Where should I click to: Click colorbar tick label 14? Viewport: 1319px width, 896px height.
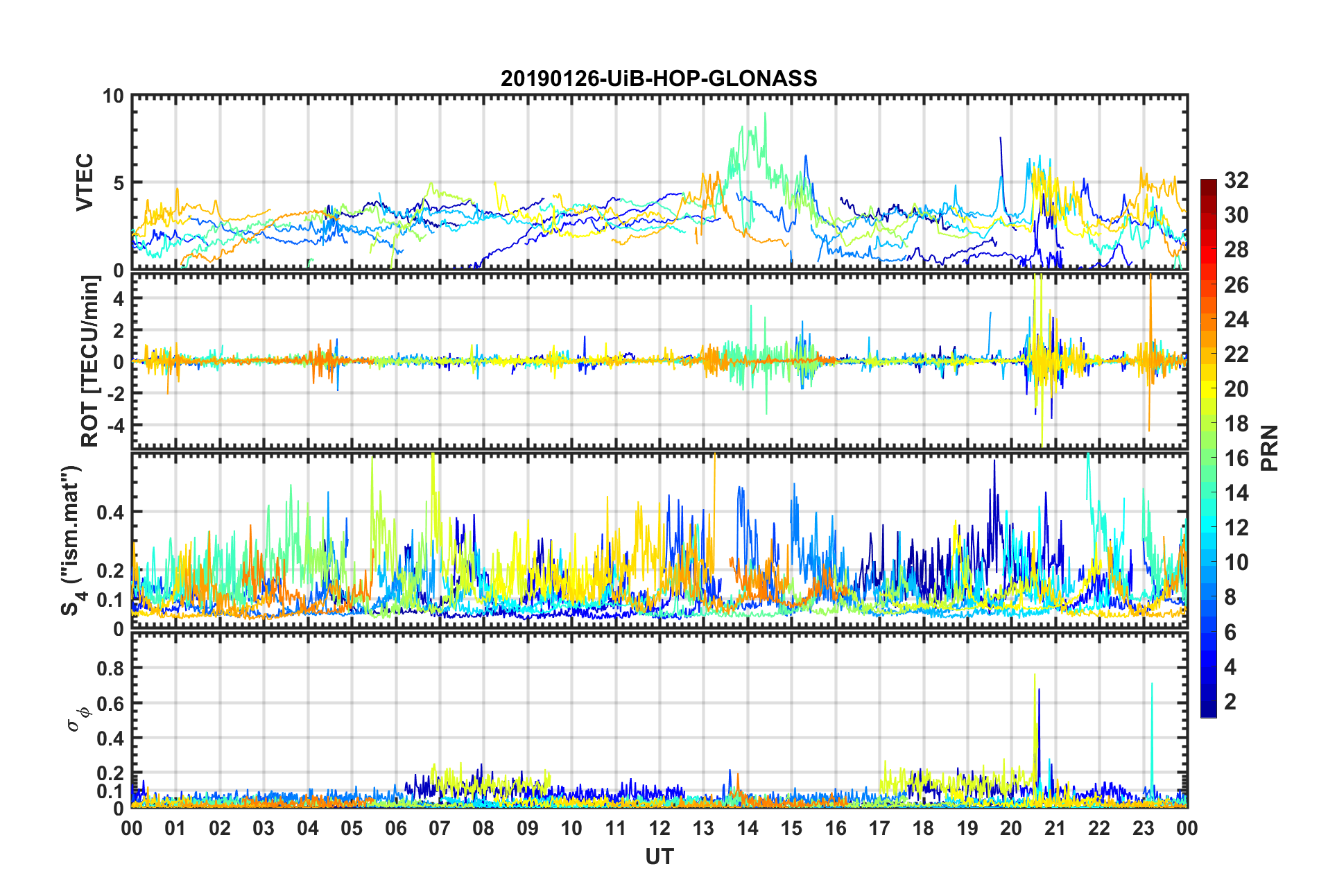point(1236,492)
